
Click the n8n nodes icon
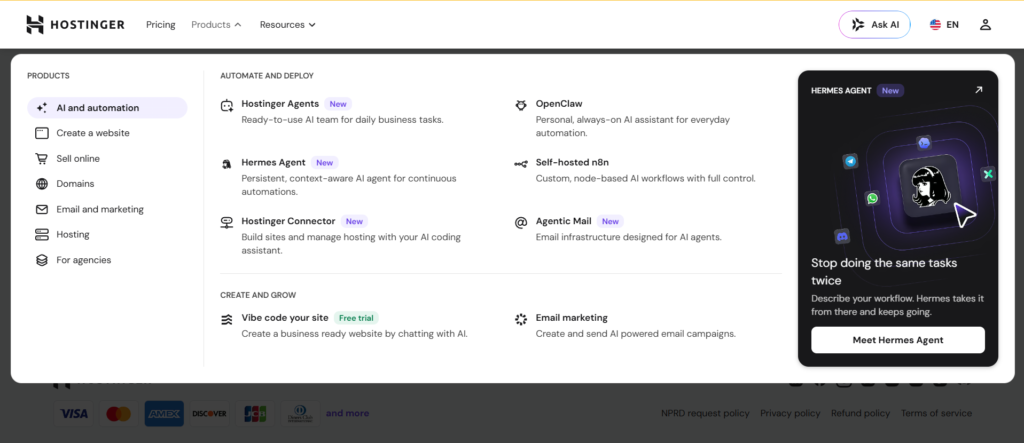(520, 164)
